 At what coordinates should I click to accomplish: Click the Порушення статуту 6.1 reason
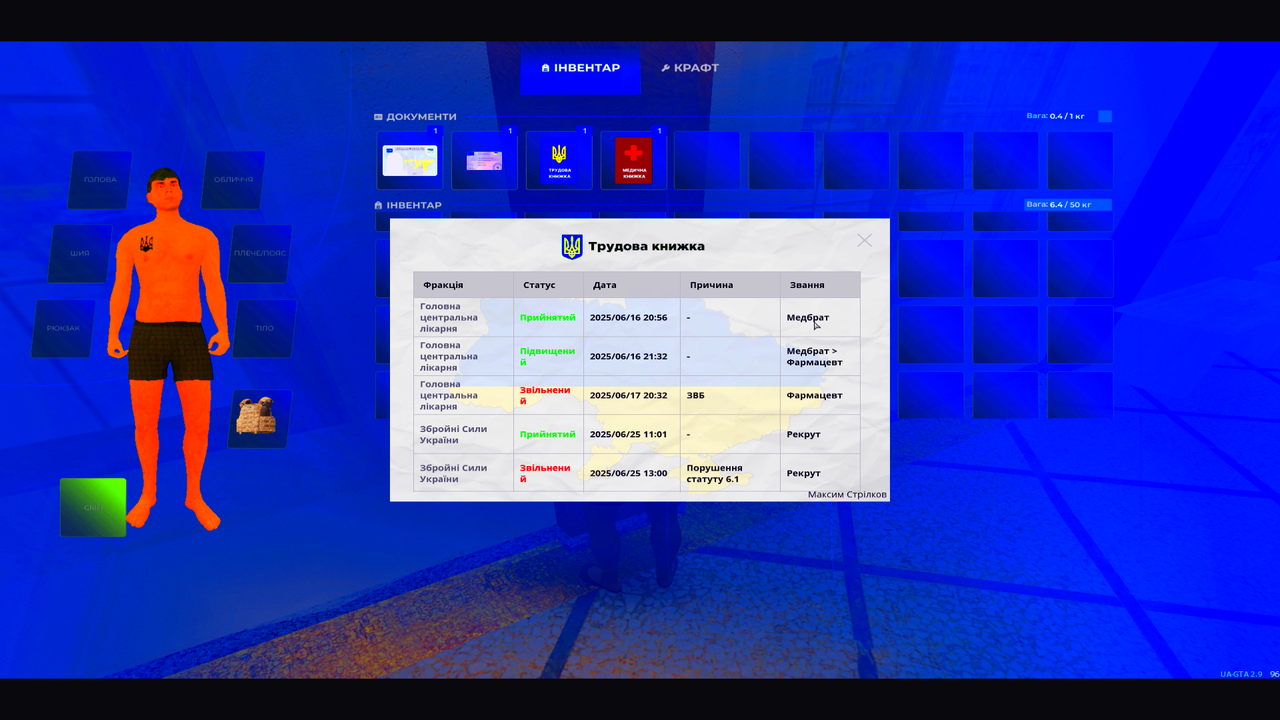713,473
